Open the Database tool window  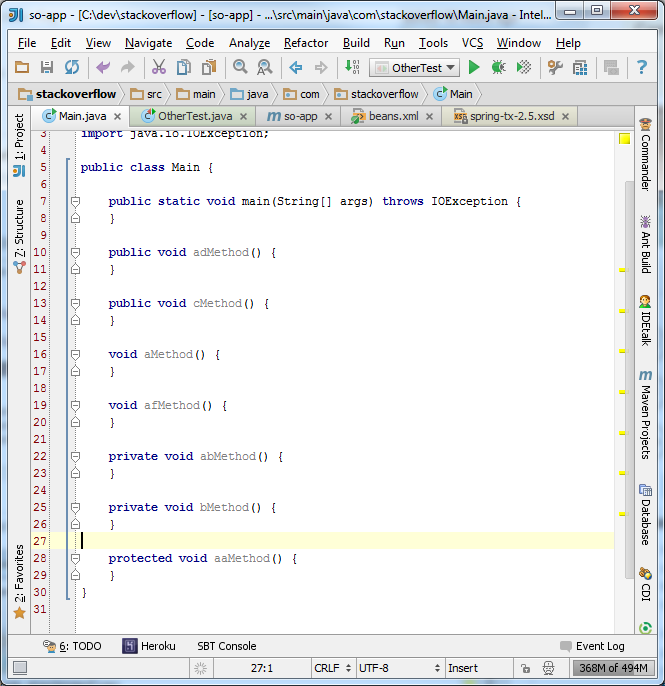[x=646, y=514]
